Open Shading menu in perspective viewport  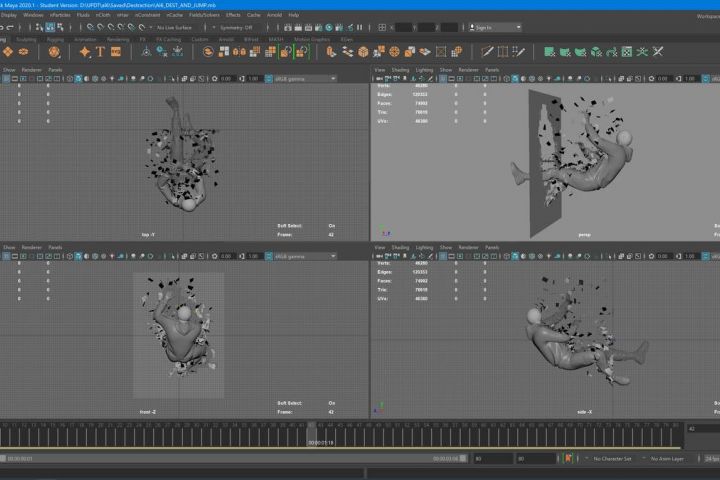(400, 69)
